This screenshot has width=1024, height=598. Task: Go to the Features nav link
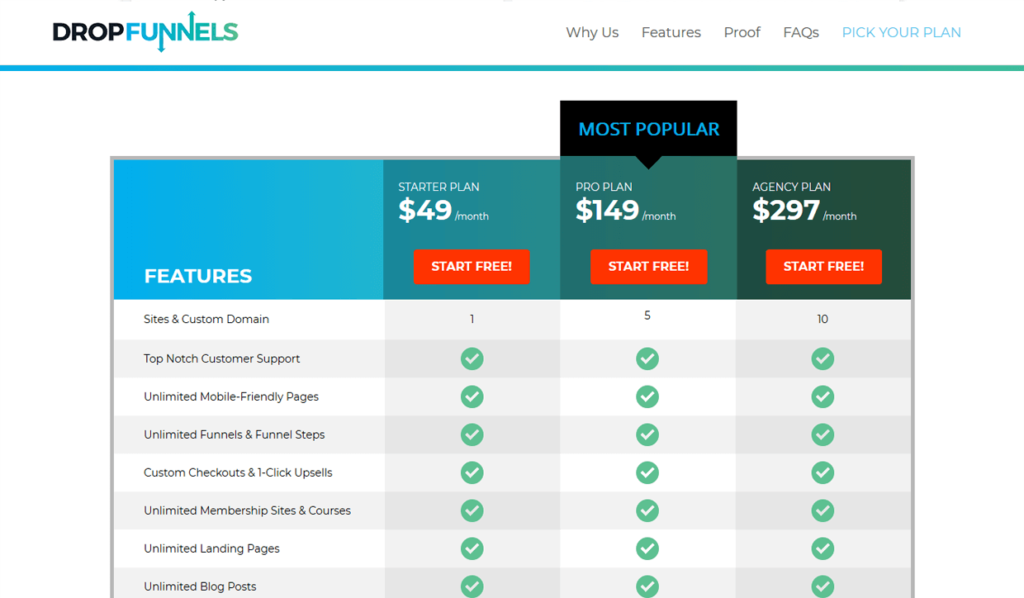(x=671, y=33)
